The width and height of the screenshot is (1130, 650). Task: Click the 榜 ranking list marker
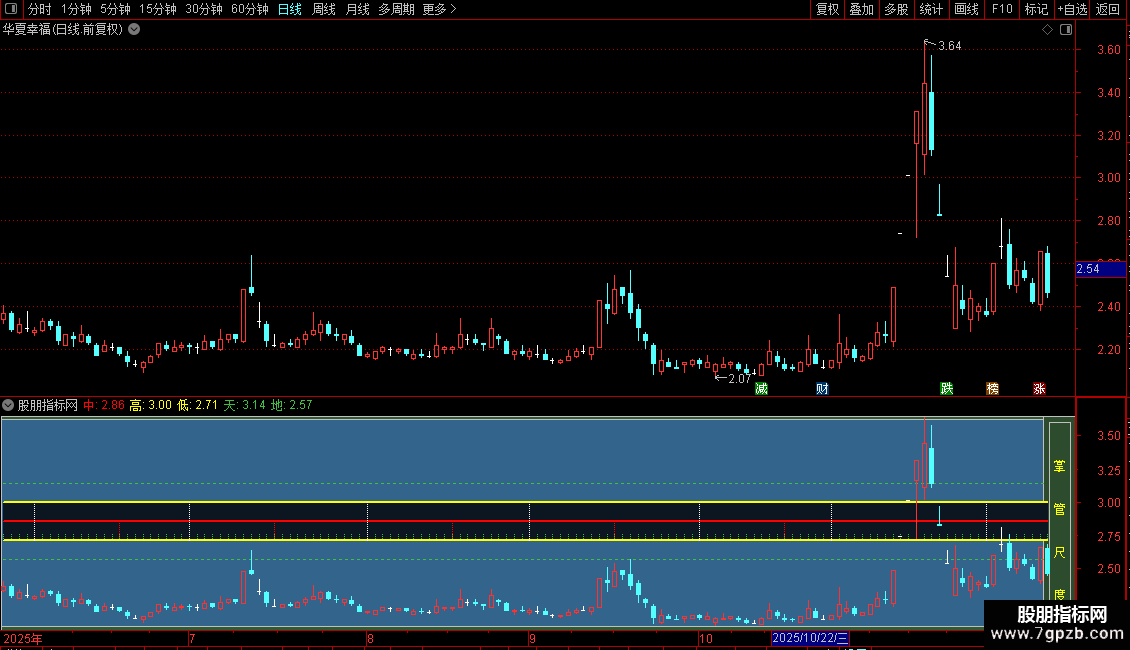click(x=992, y=388)
